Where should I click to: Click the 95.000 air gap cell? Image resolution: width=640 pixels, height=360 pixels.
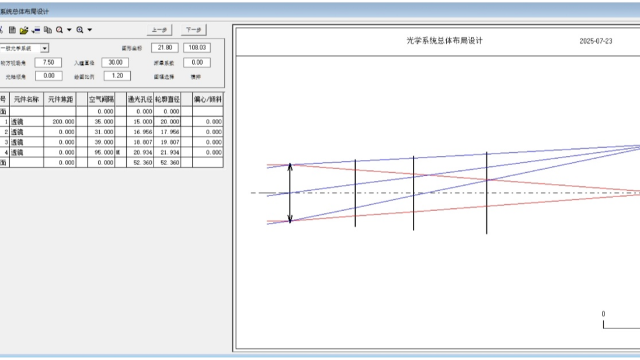101,152
